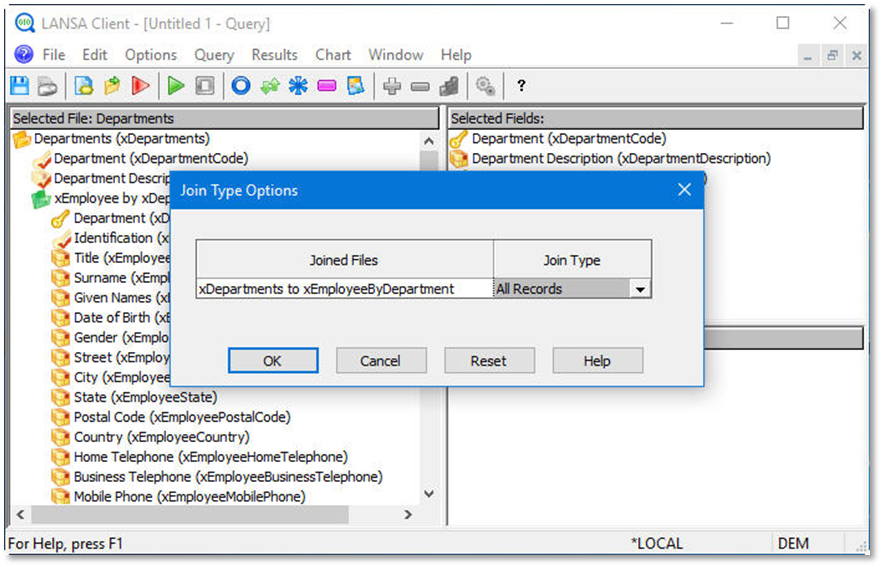The width and height of the screenshot is (882, 567).
Task: Click the question mark help toolbar icon
Action: pyautogui.click(x=521, y=86)
